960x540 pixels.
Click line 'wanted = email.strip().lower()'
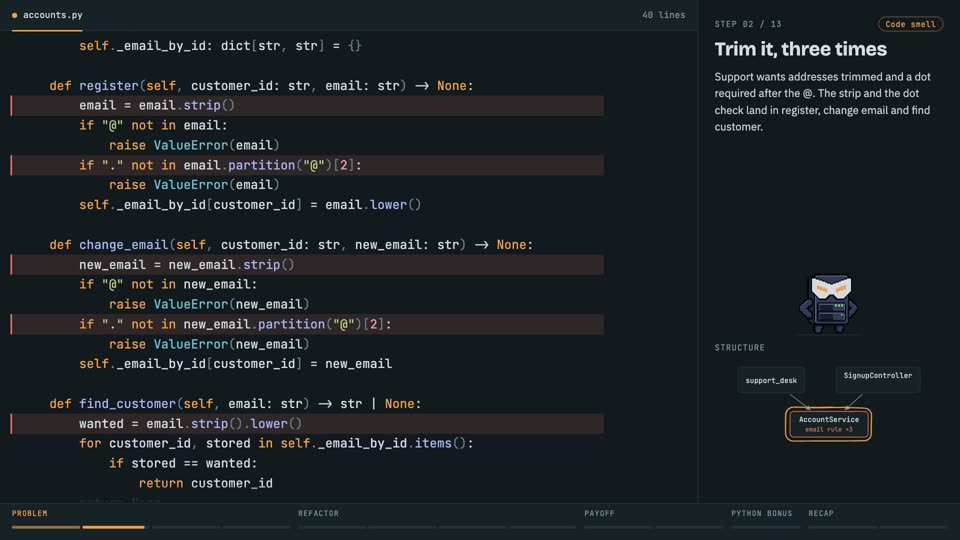[307, 424]
